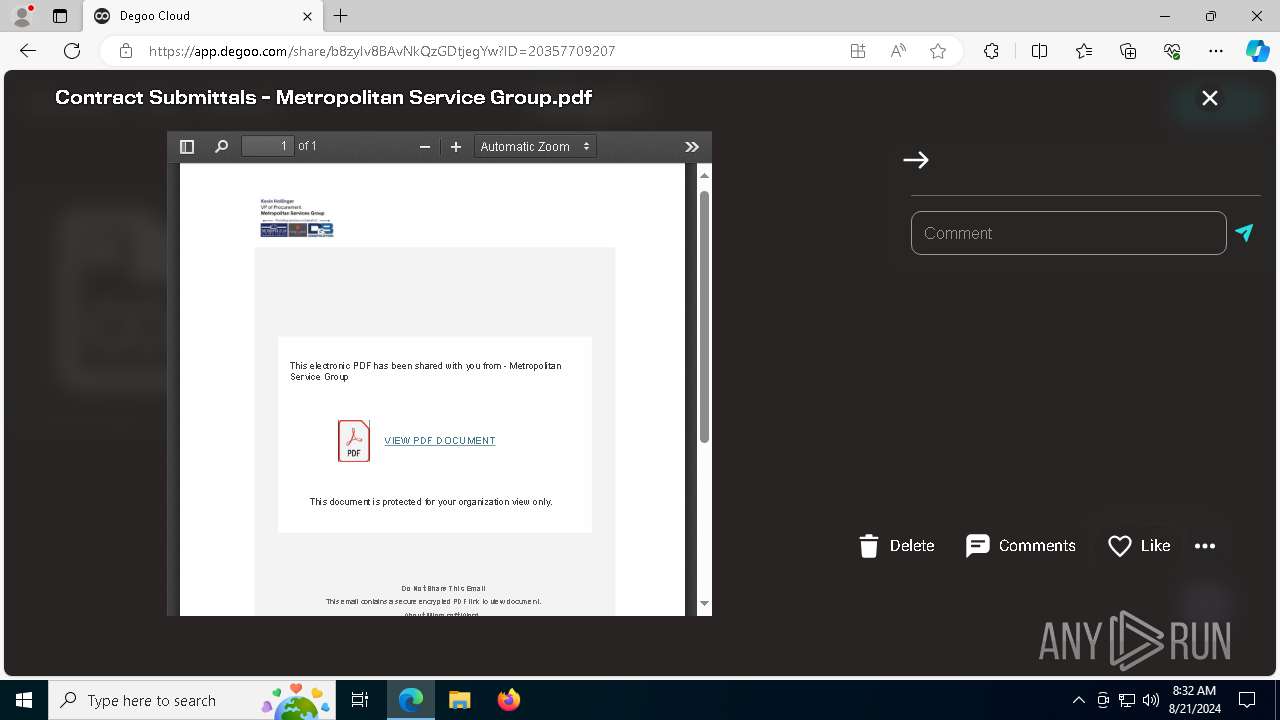
Task: Open the Windows Start menu
Action: pos(24,700)
